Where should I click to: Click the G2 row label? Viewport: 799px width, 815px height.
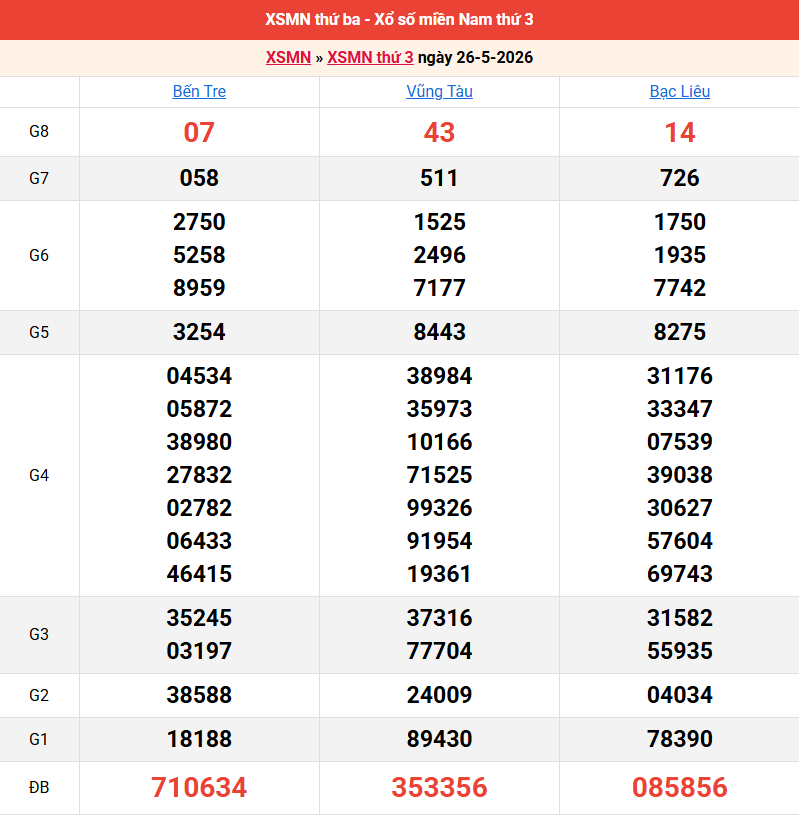(39, 695)
